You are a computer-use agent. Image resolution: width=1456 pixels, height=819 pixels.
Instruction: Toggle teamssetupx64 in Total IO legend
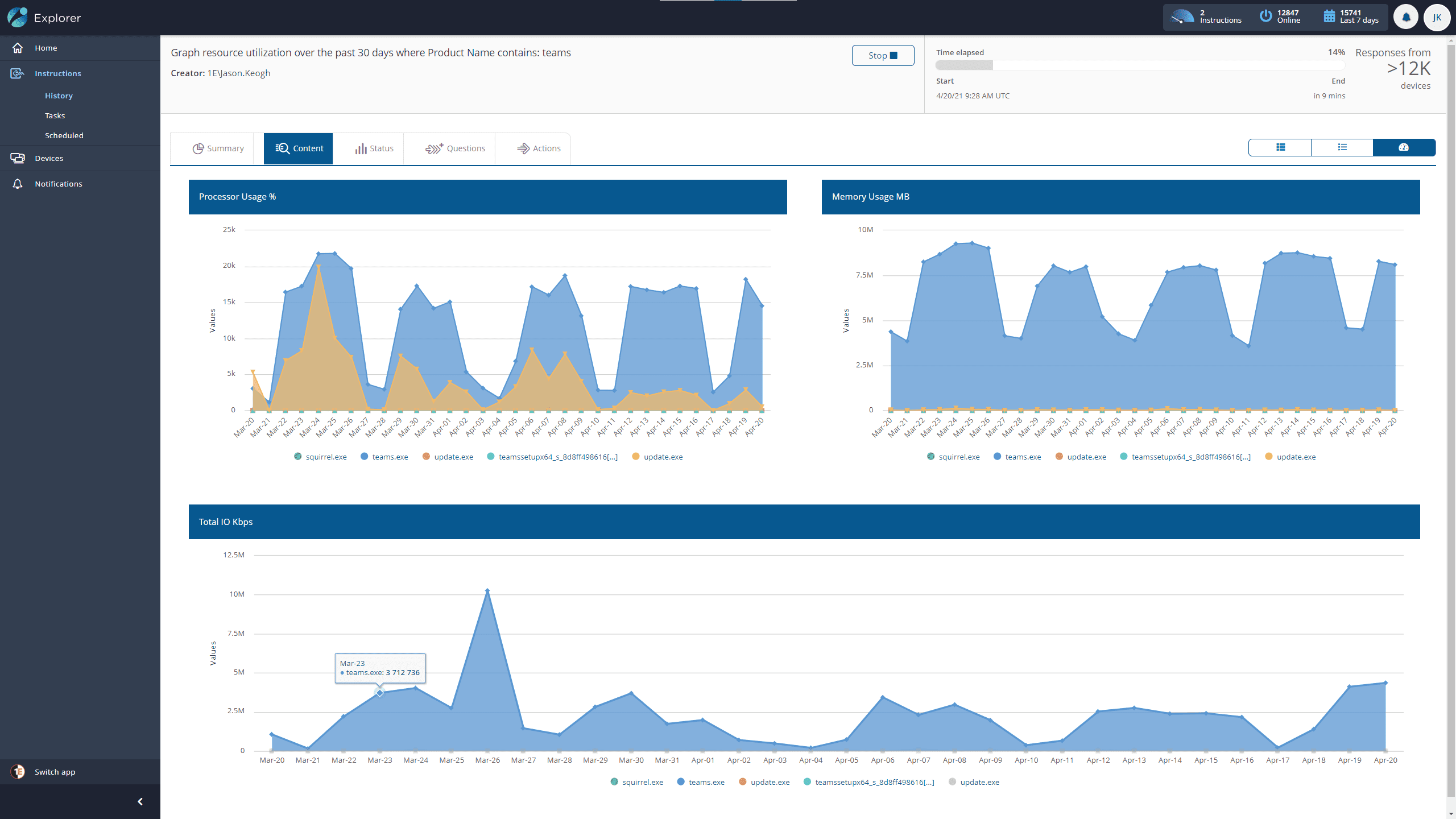[868, 782]
